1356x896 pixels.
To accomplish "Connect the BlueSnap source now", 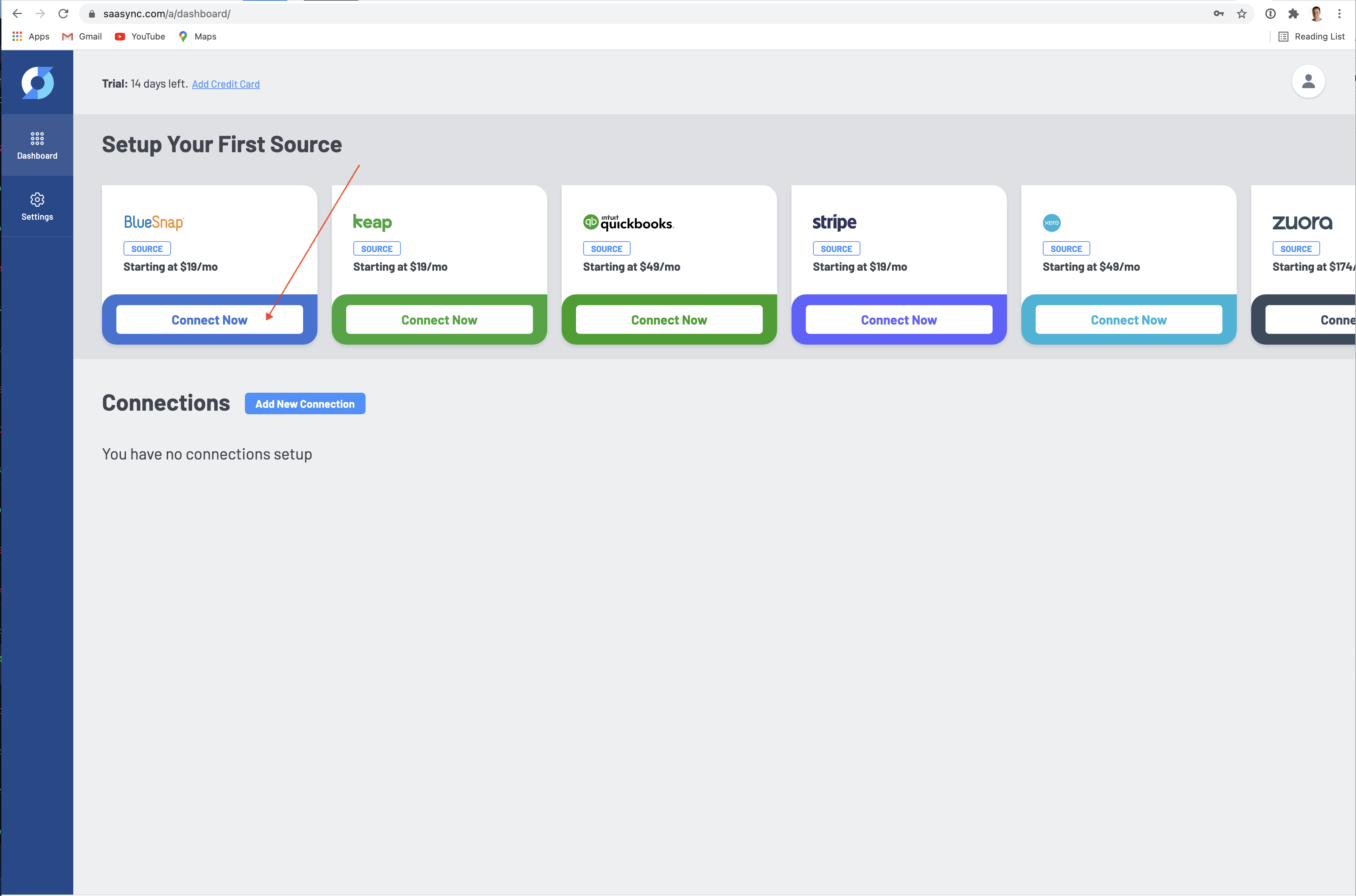I will [209, 320].
